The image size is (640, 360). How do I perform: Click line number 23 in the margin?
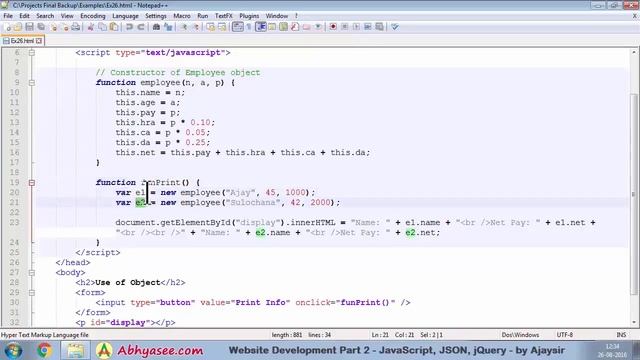pyautogui.click(x=14, y=222)
